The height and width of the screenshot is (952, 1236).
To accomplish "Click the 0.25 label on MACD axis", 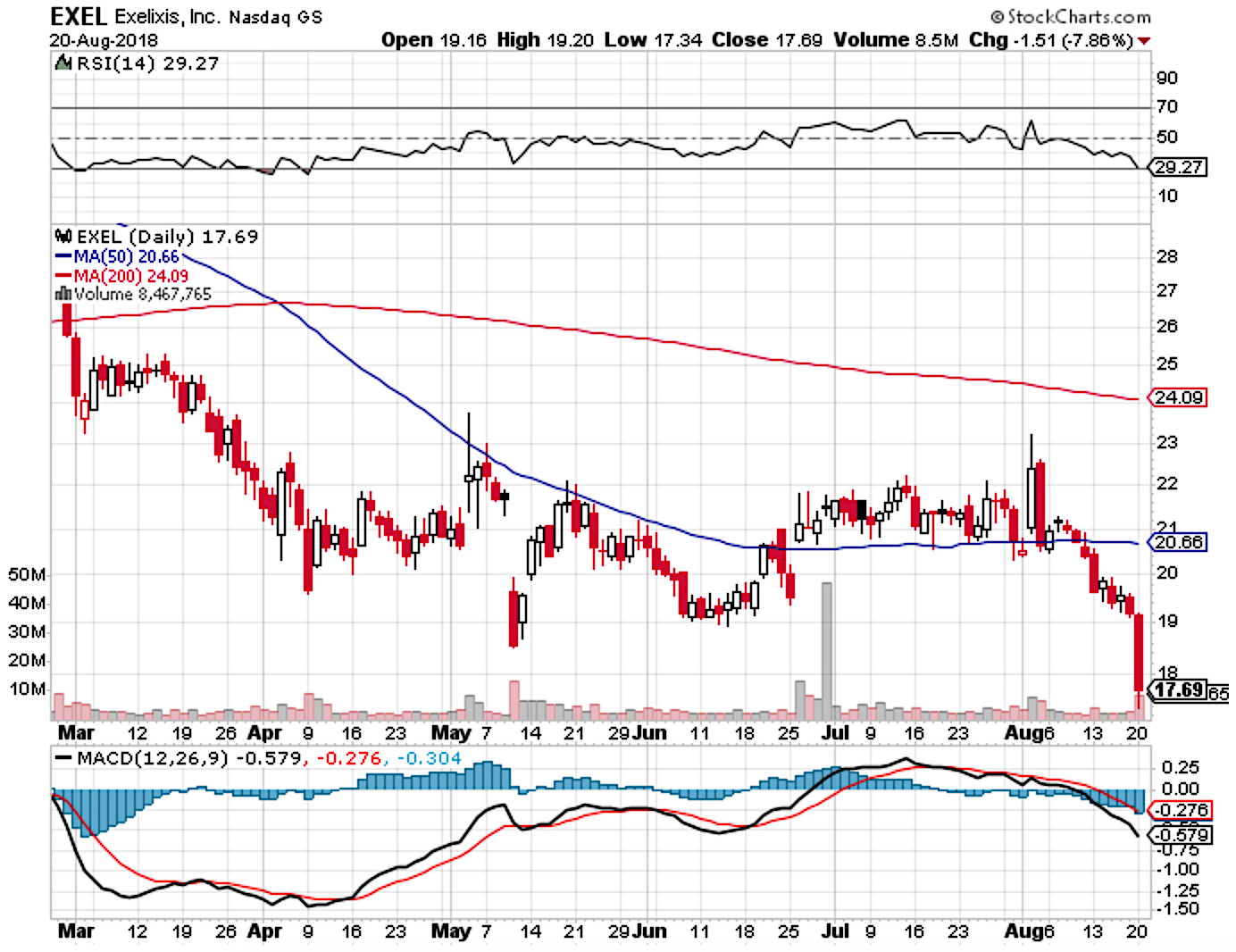I will 1179,767.
